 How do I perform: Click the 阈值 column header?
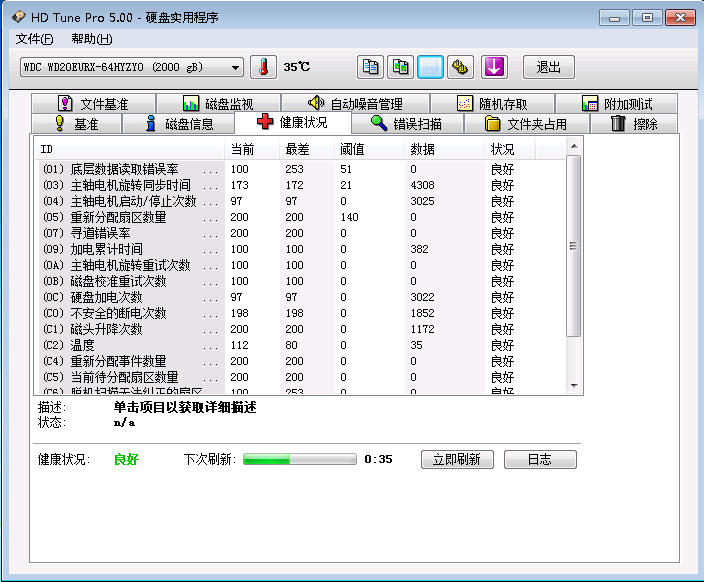tap(370, 149)
